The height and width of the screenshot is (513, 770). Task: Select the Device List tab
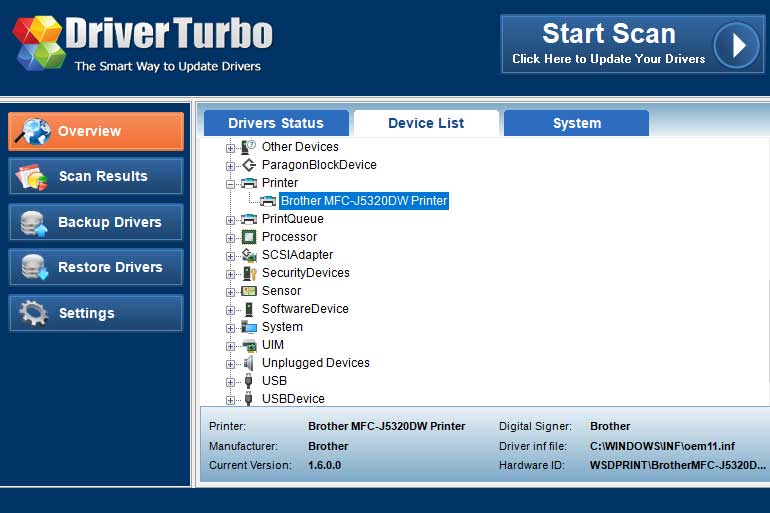pos(426,123)
